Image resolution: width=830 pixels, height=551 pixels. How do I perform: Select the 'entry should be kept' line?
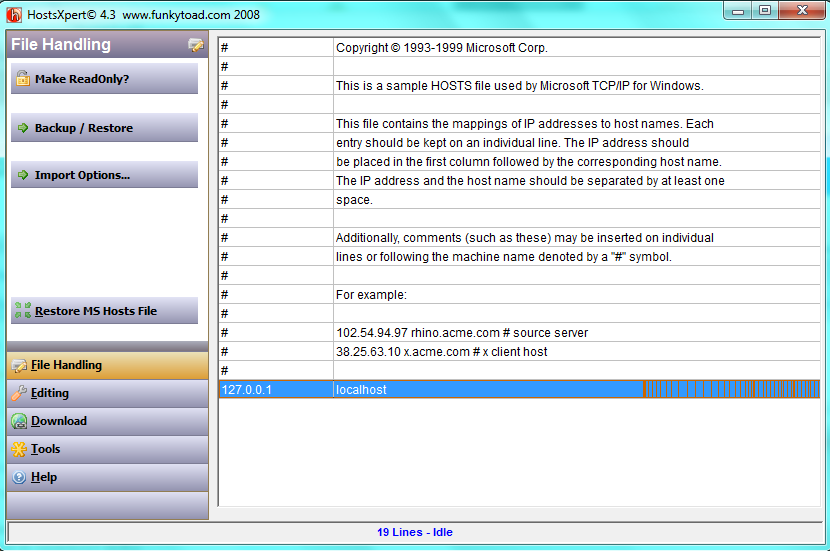tap(576, 143)
